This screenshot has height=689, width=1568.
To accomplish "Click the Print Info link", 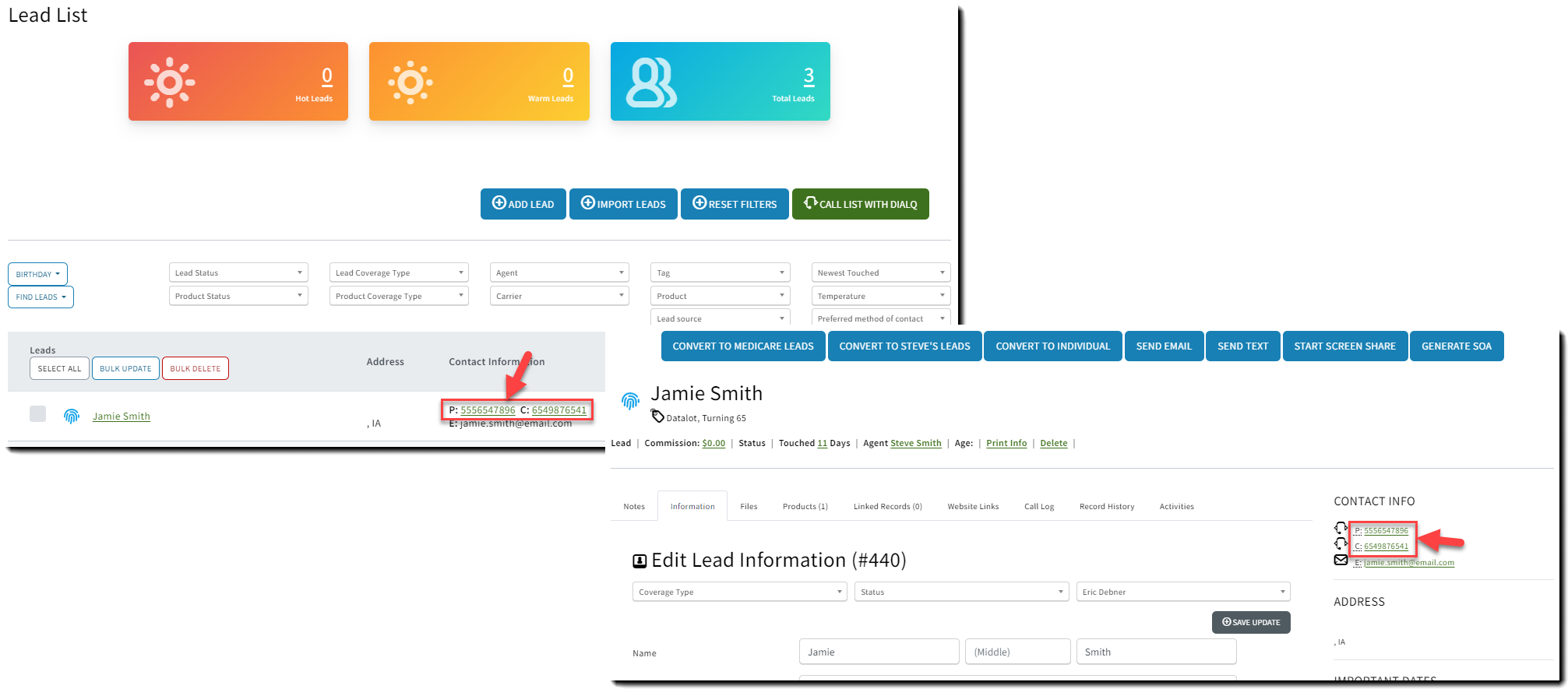I will click(x=1006, y=443).
